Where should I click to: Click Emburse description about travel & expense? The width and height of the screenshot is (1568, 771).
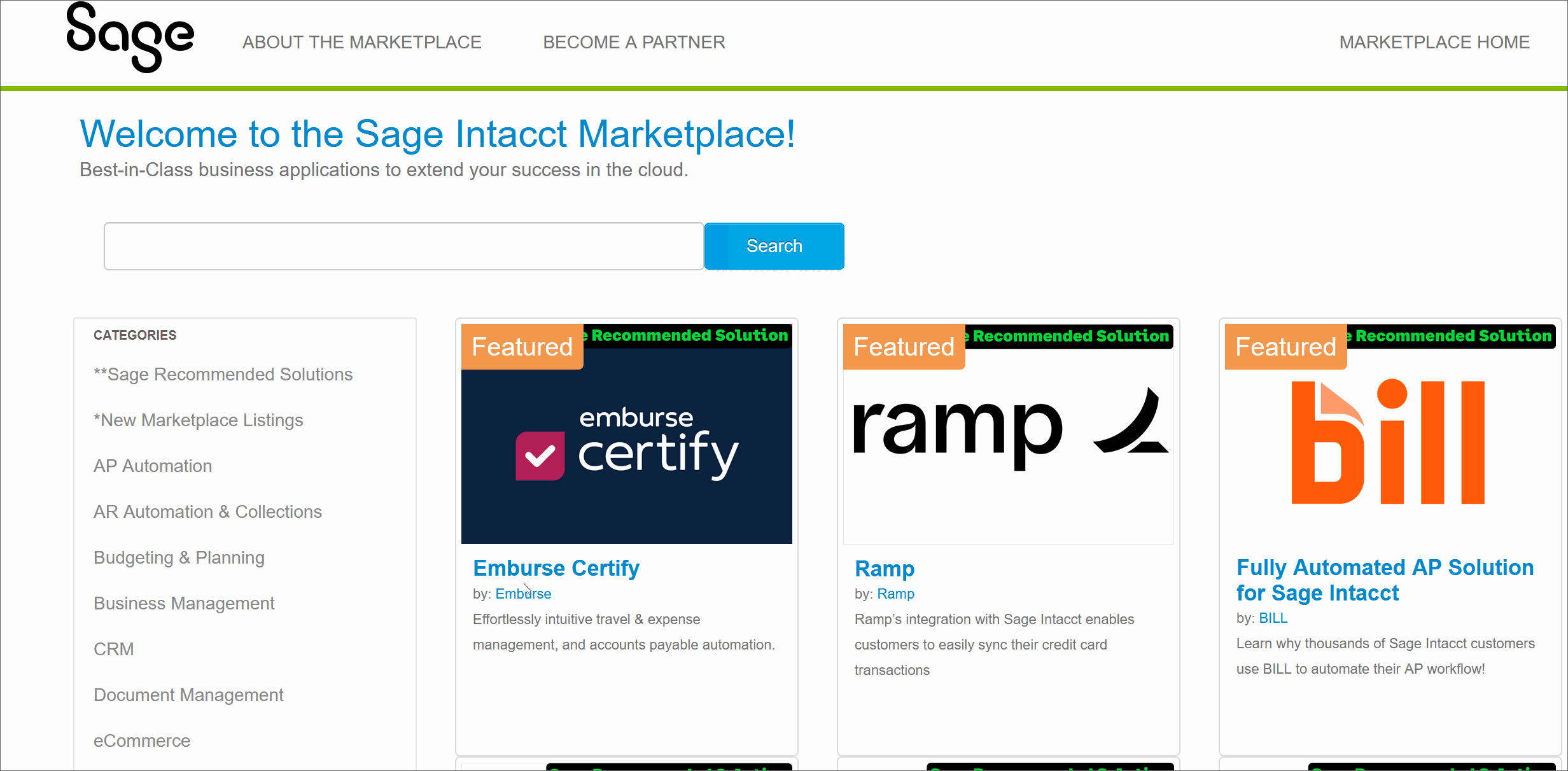[624, 632]
